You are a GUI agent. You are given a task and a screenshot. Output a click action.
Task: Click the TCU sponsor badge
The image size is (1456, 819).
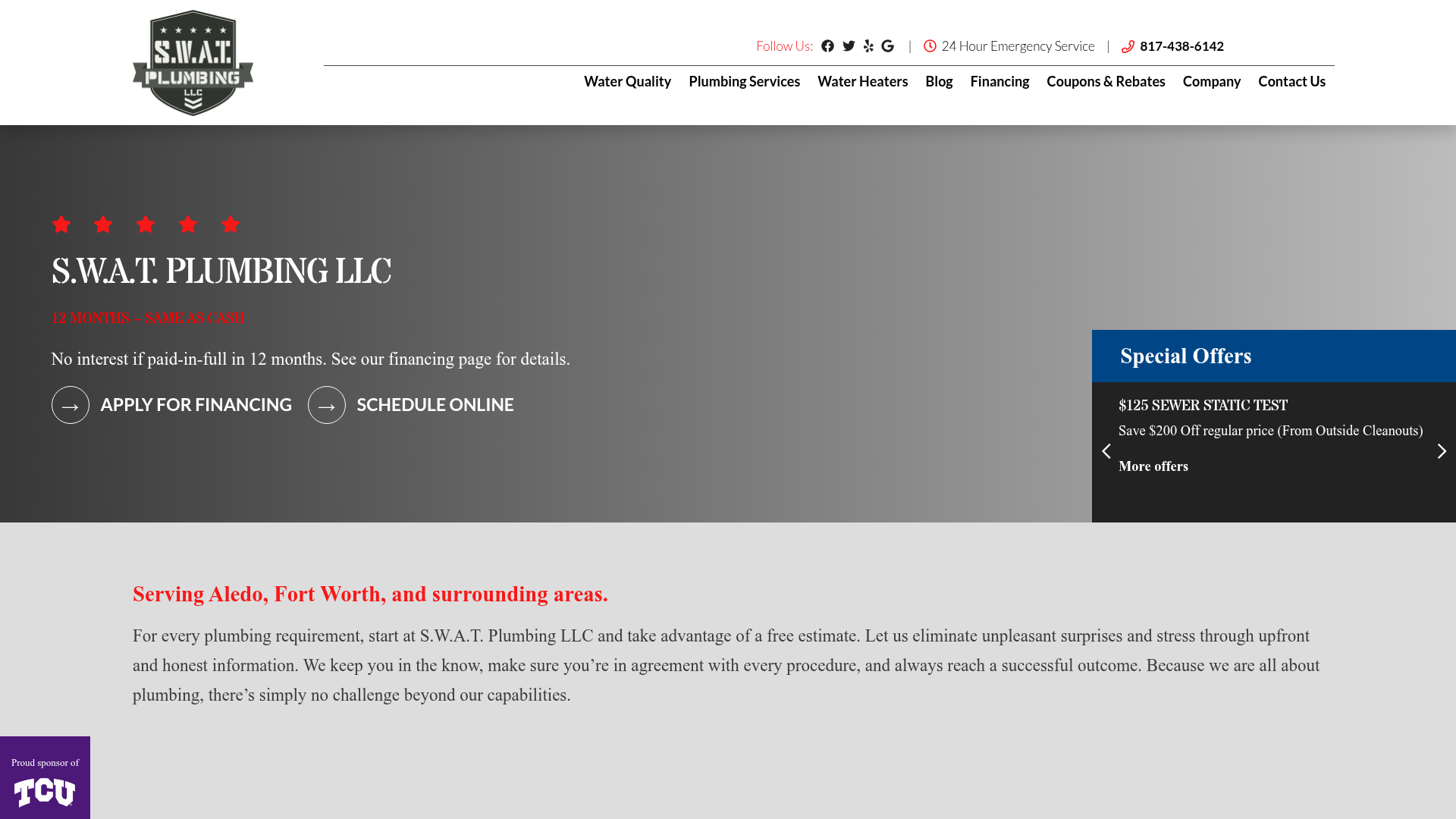click(45, 778)
